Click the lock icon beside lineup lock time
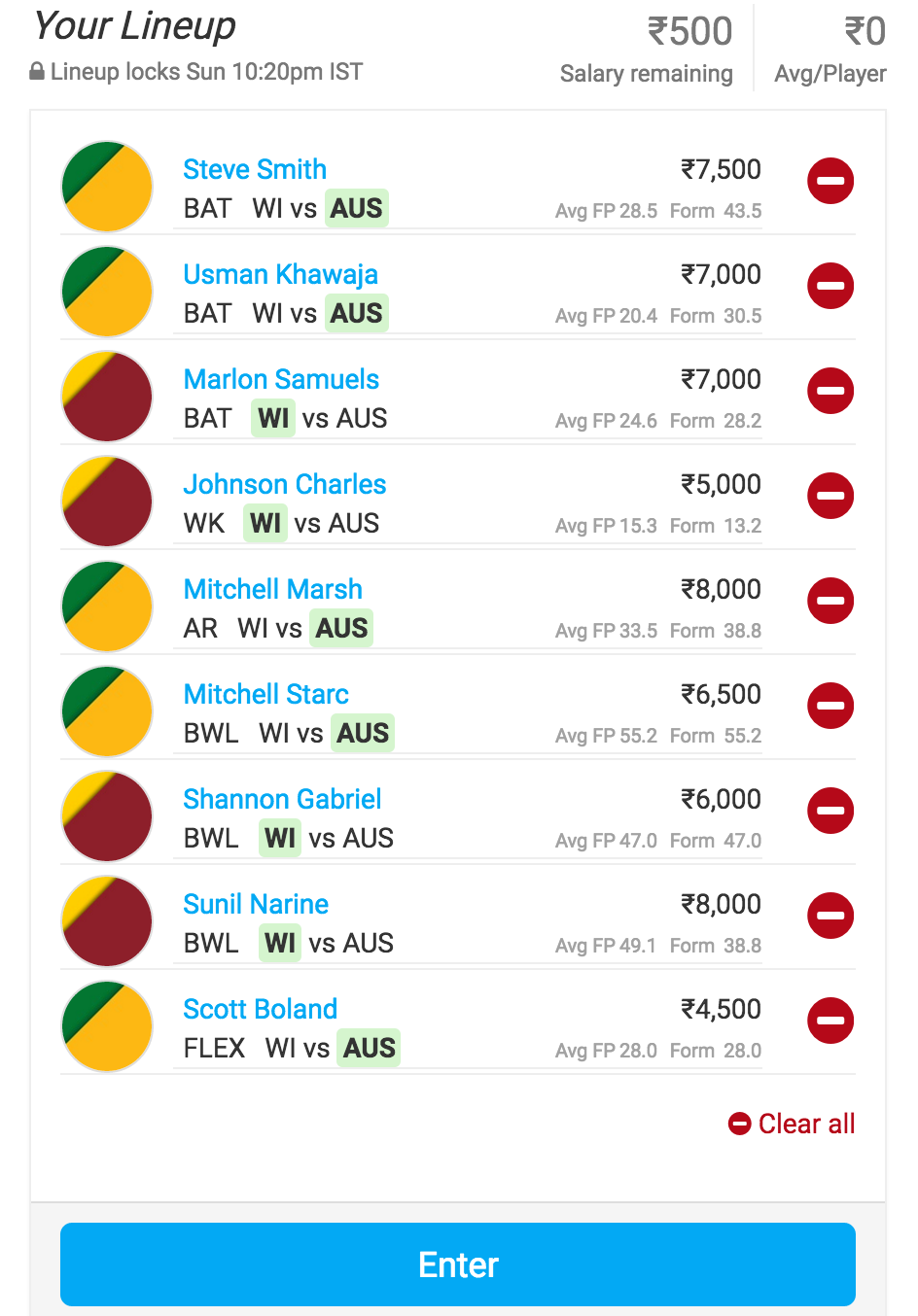 (37, 72)
